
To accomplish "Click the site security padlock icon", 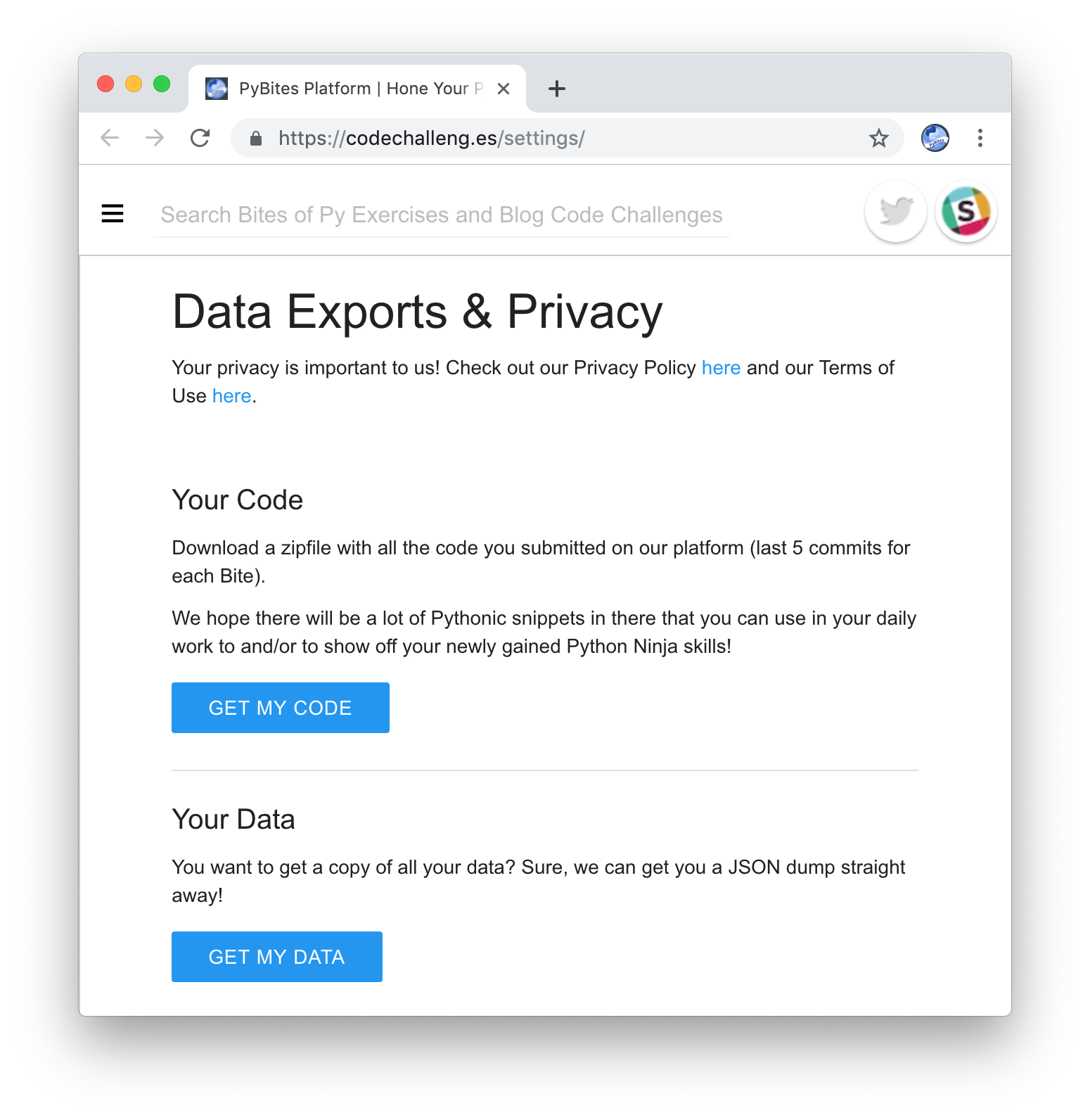I will tap(255, 138).
